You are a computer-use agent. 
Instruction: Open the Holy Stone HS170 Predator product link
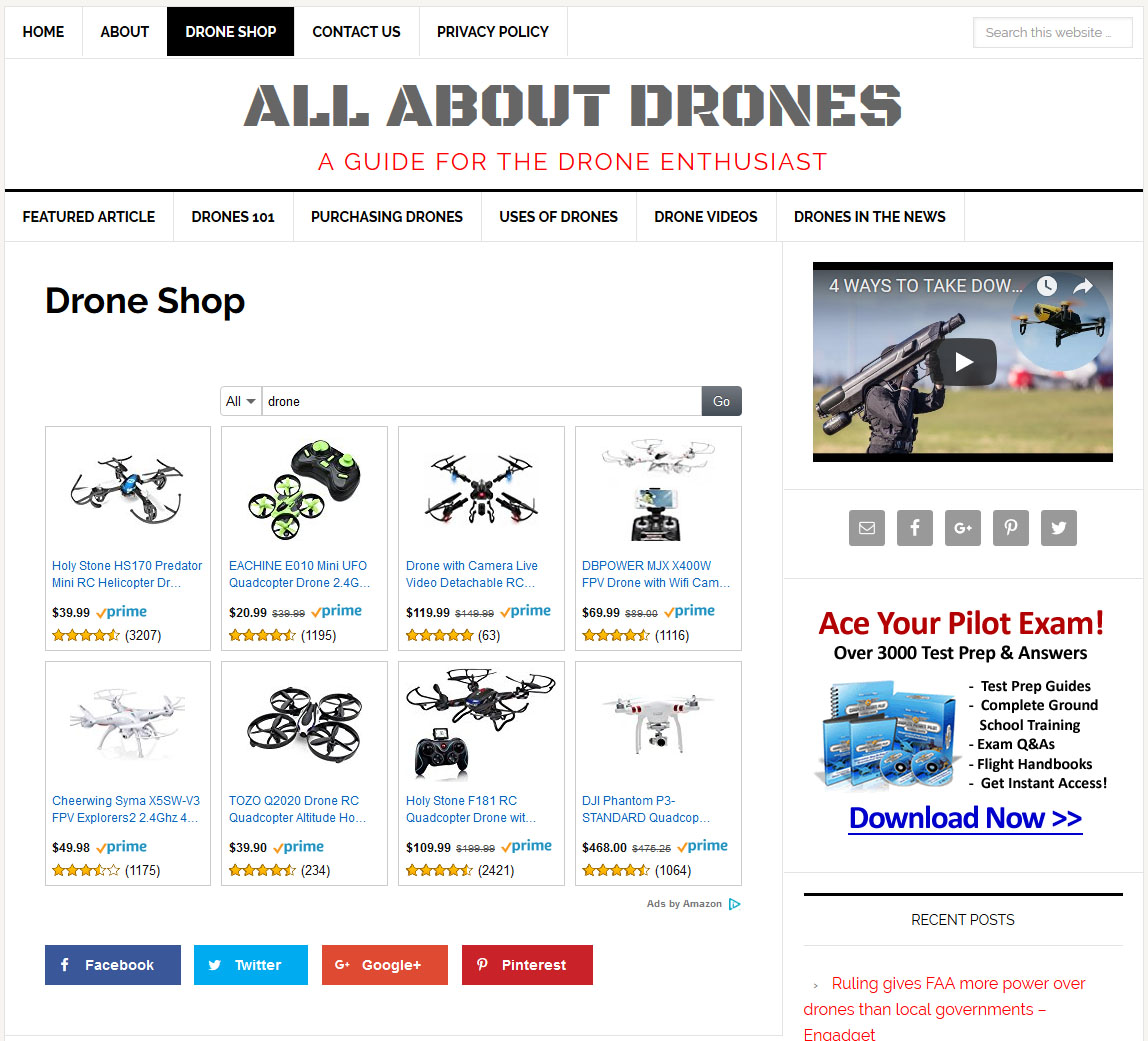coord(127,574)
